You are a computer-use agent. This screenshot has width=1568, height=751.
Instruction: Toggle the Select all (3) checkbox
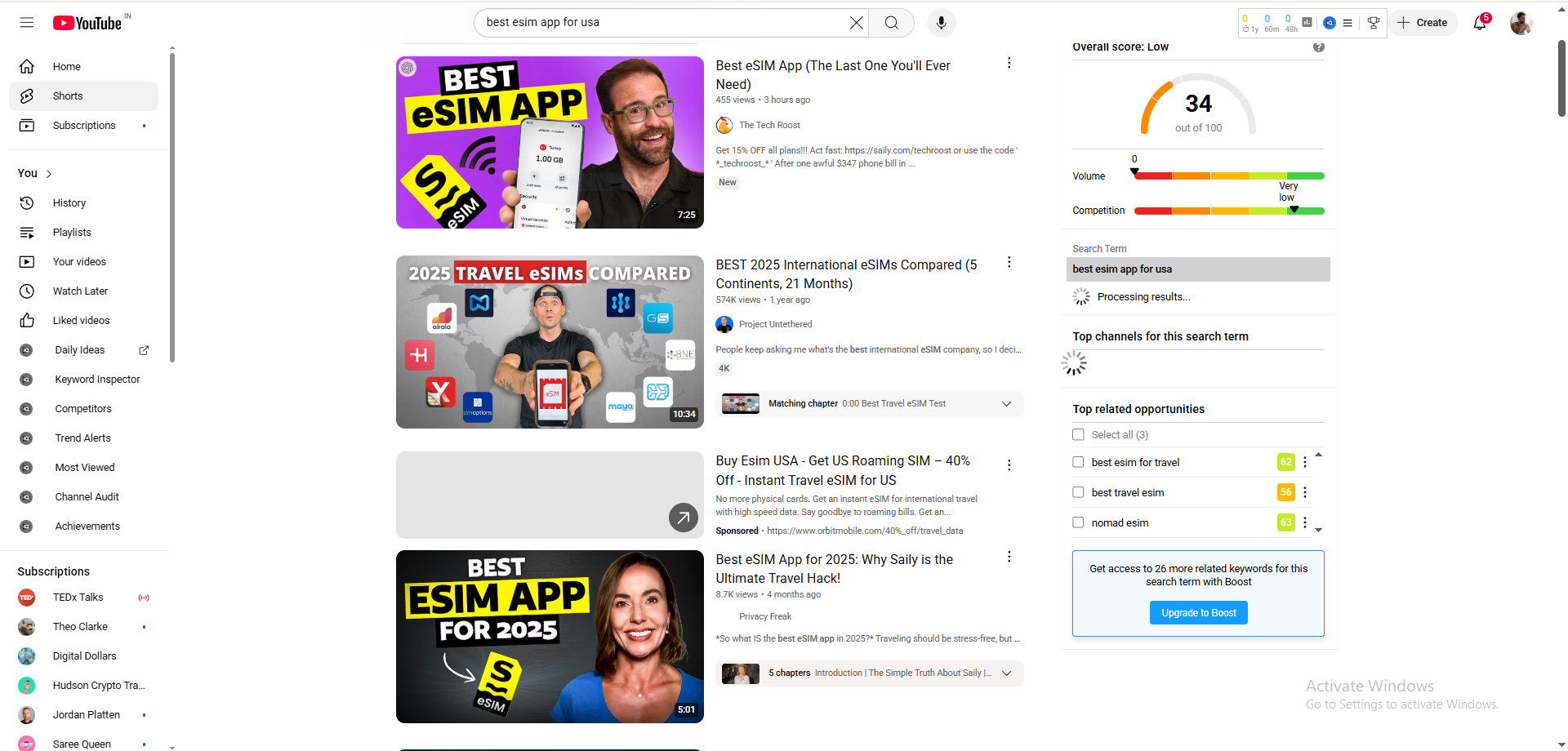pyautogui.click(x=1078, y=435)
